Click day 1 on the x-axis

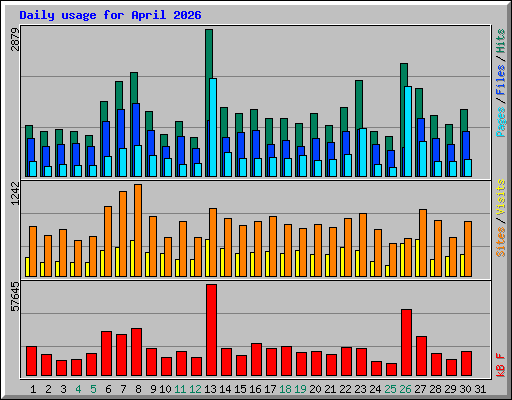pyautogui.click(x=33, y=389)
